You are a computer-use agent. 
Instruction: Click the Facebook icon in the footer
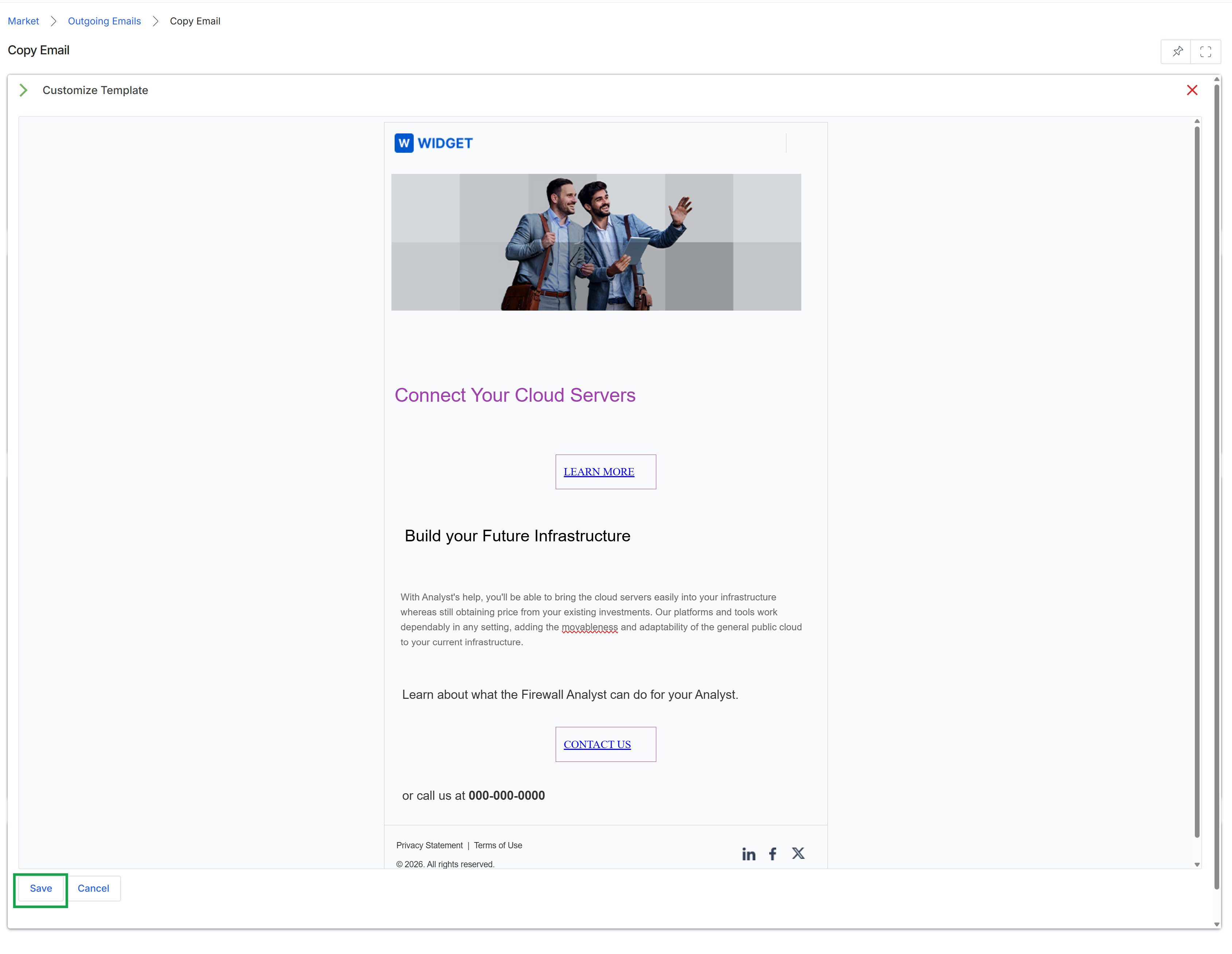(773, 854)
